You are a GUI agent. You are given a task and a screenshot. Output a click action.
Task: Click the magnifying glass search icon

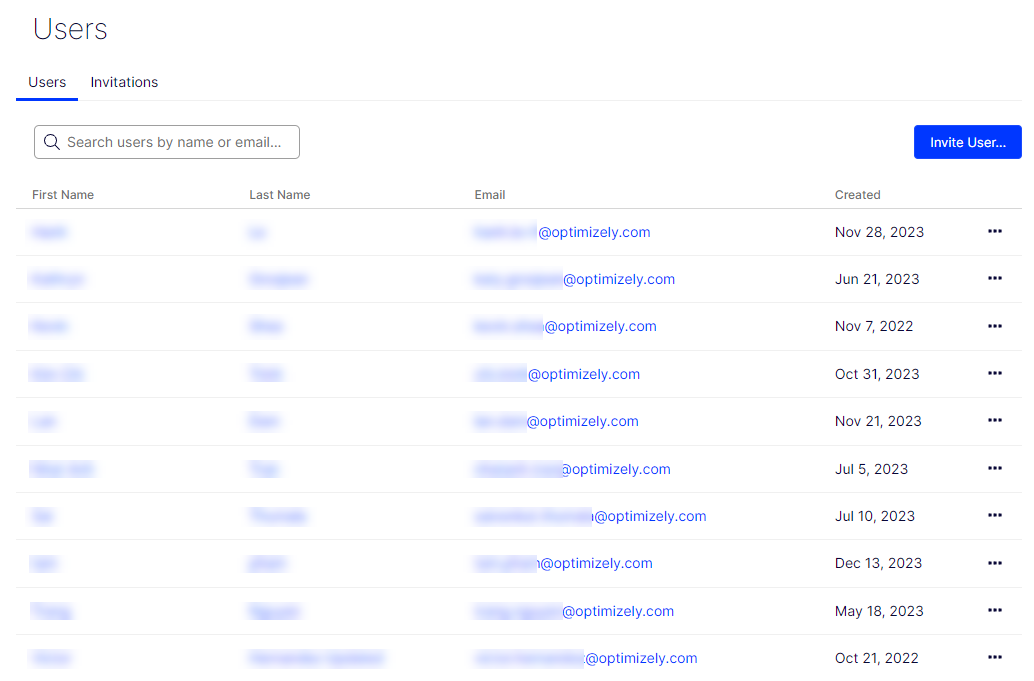pos(52,142)
